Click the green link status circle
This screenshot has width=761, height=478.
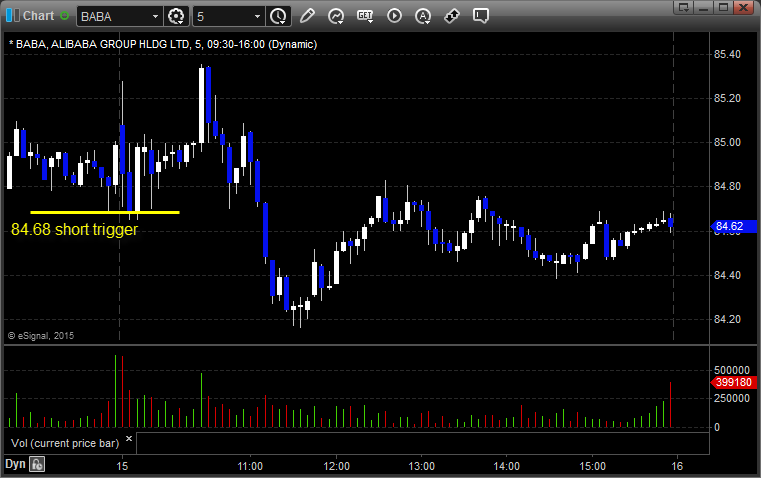[65, 16]
